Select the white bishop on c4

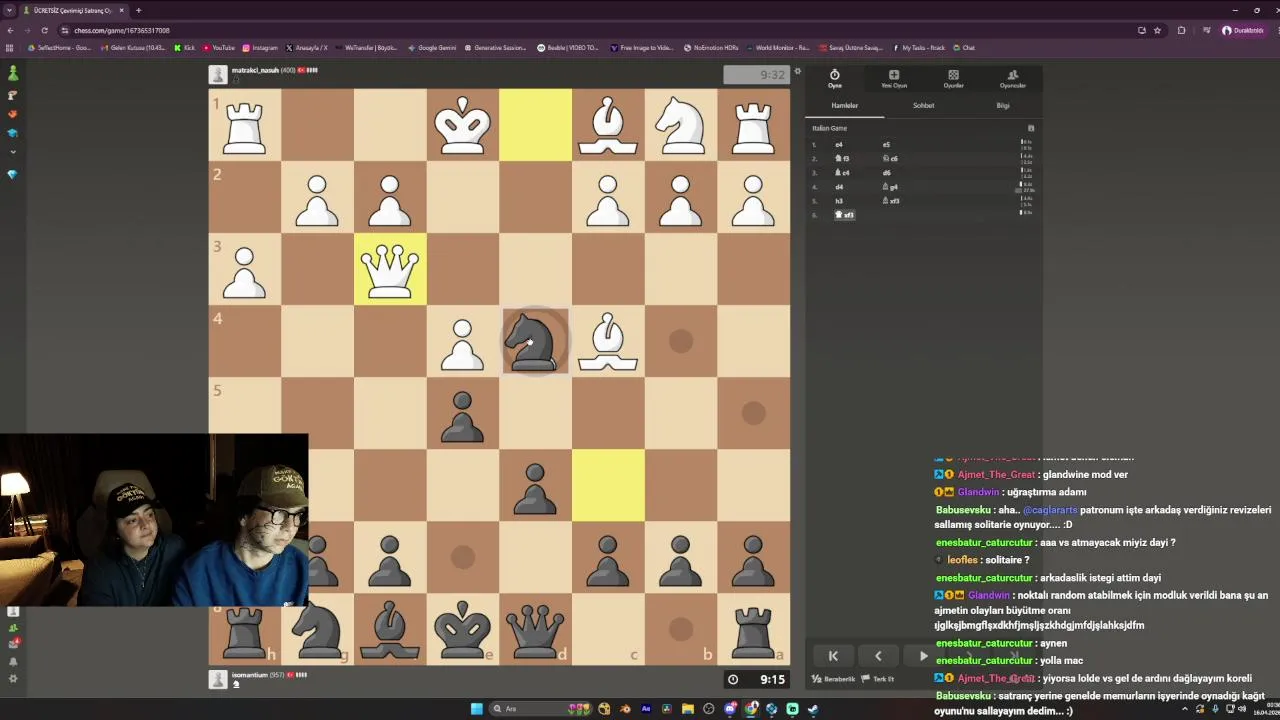click(608, 341)
